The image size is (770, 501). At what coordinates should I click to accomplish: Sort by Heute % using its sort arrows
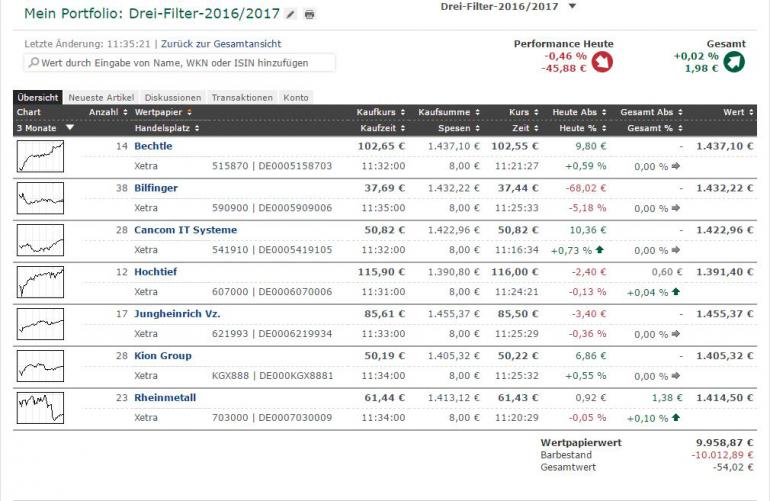pos(604,128)
